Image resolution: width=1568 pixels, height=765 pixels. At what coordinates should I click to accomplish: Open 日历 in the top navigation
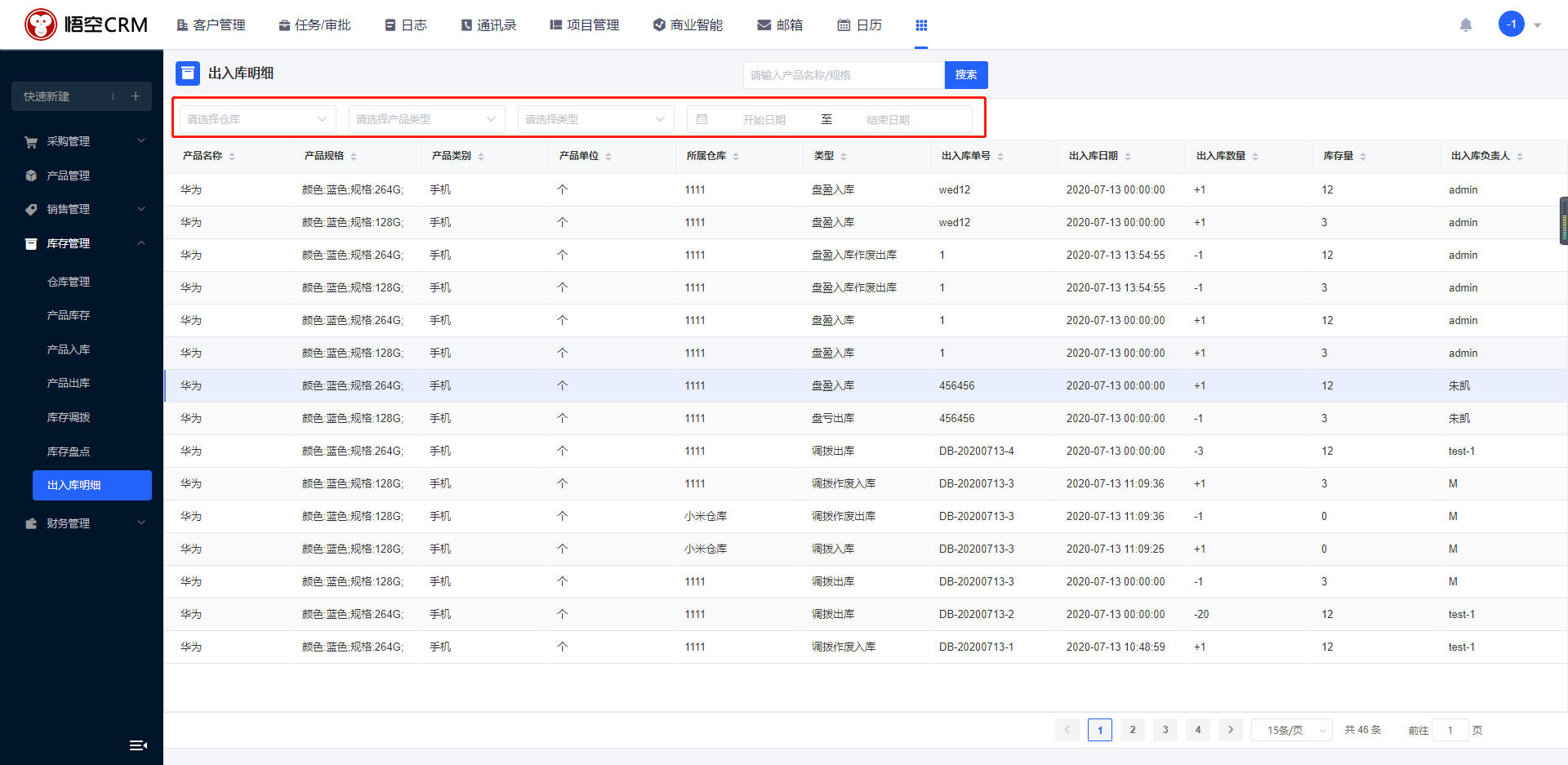coord(860,25)
